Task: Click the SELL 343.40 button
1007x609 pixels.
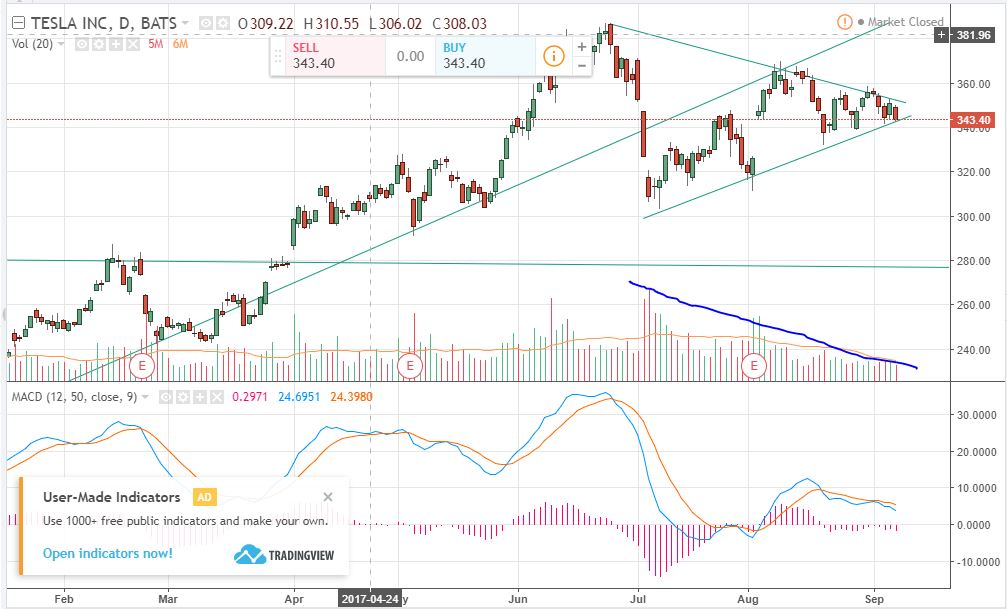Action: [335, 56]
